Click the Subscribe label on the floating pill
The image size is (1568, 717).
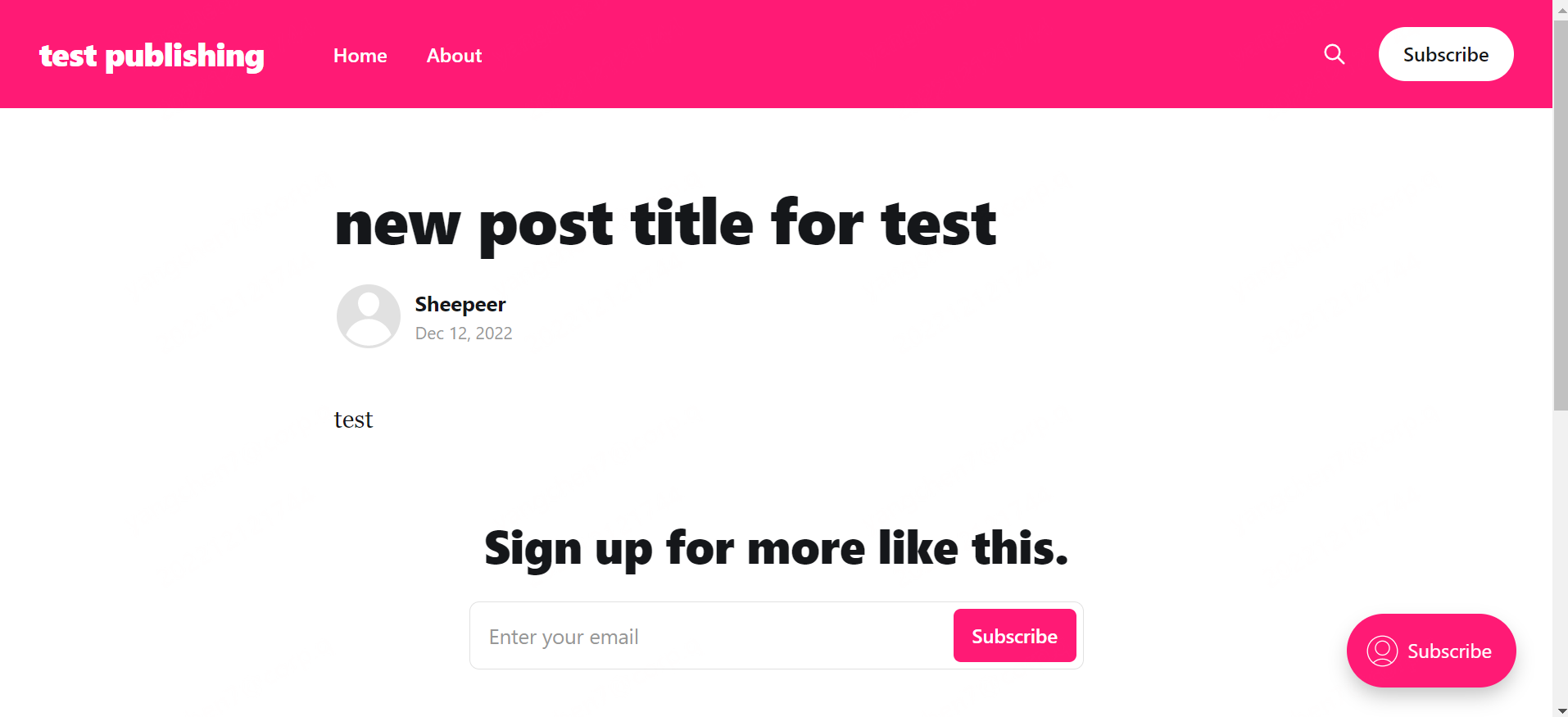pos(1450,651)
